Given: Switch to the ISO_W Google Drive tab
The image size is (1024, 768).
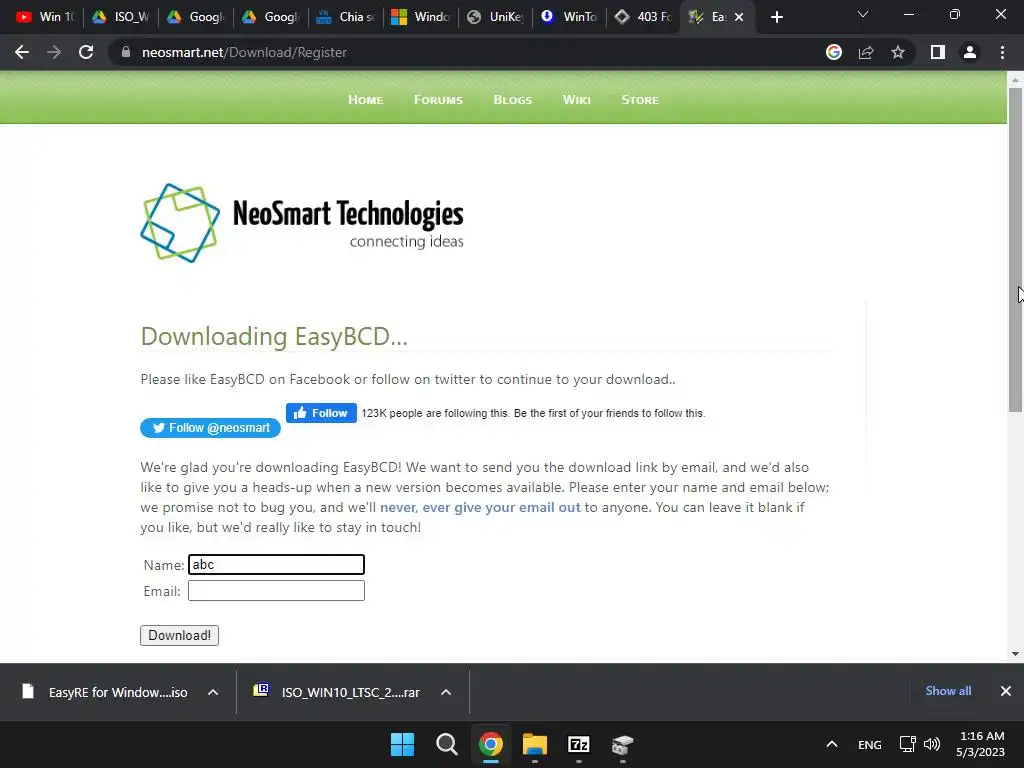Looking at the screenshot, I should (x=121, y=17).
